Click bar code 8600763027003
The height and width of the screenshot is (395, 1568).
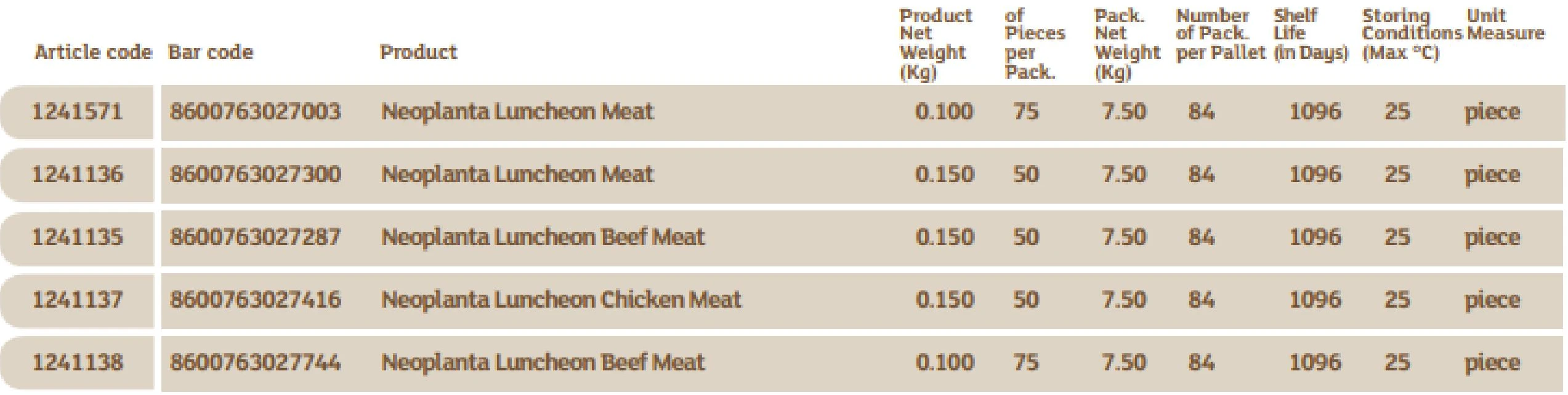click(x=255, y=112)
